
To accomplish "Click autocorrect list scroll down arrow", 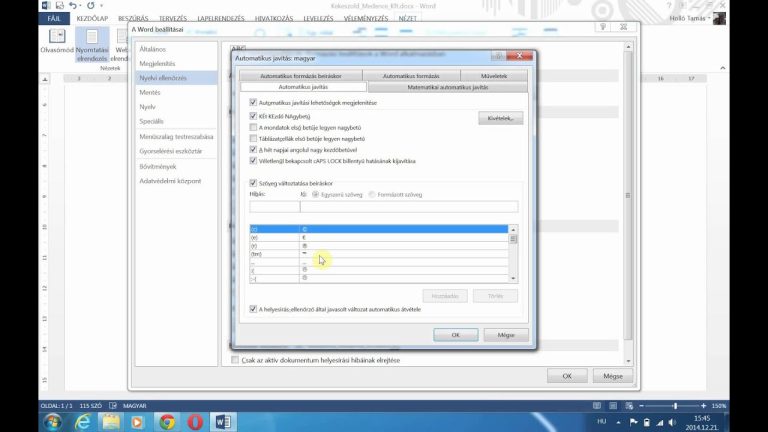I will point(513,278).
